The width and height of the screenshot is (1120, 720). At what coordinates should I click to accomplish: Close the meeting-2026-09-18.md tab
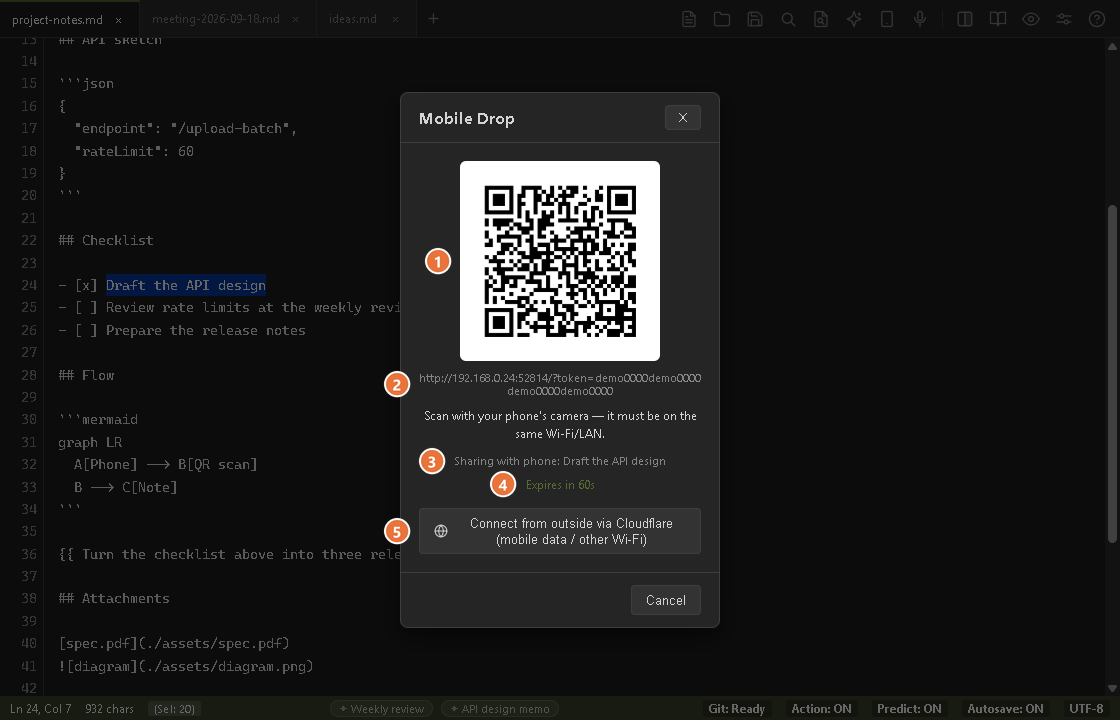coord(296,19)
